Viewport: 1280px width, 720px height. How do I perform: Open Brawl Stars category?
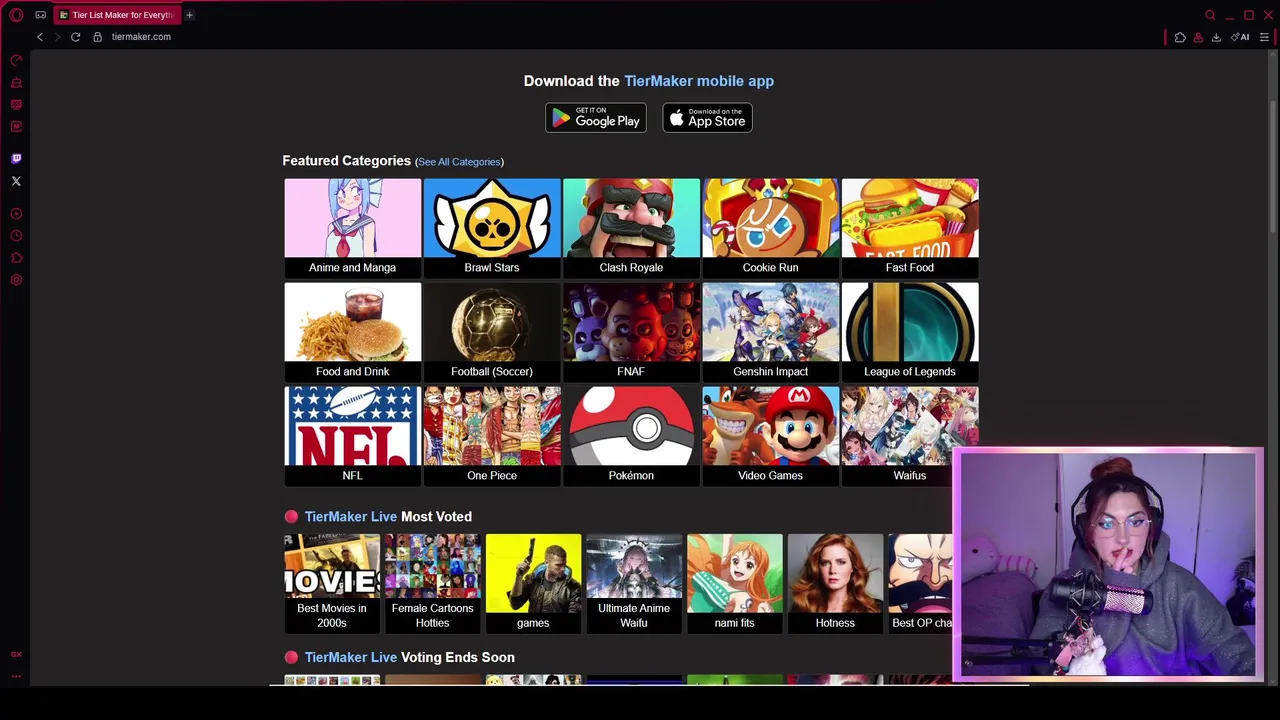(x=492, y=227)
